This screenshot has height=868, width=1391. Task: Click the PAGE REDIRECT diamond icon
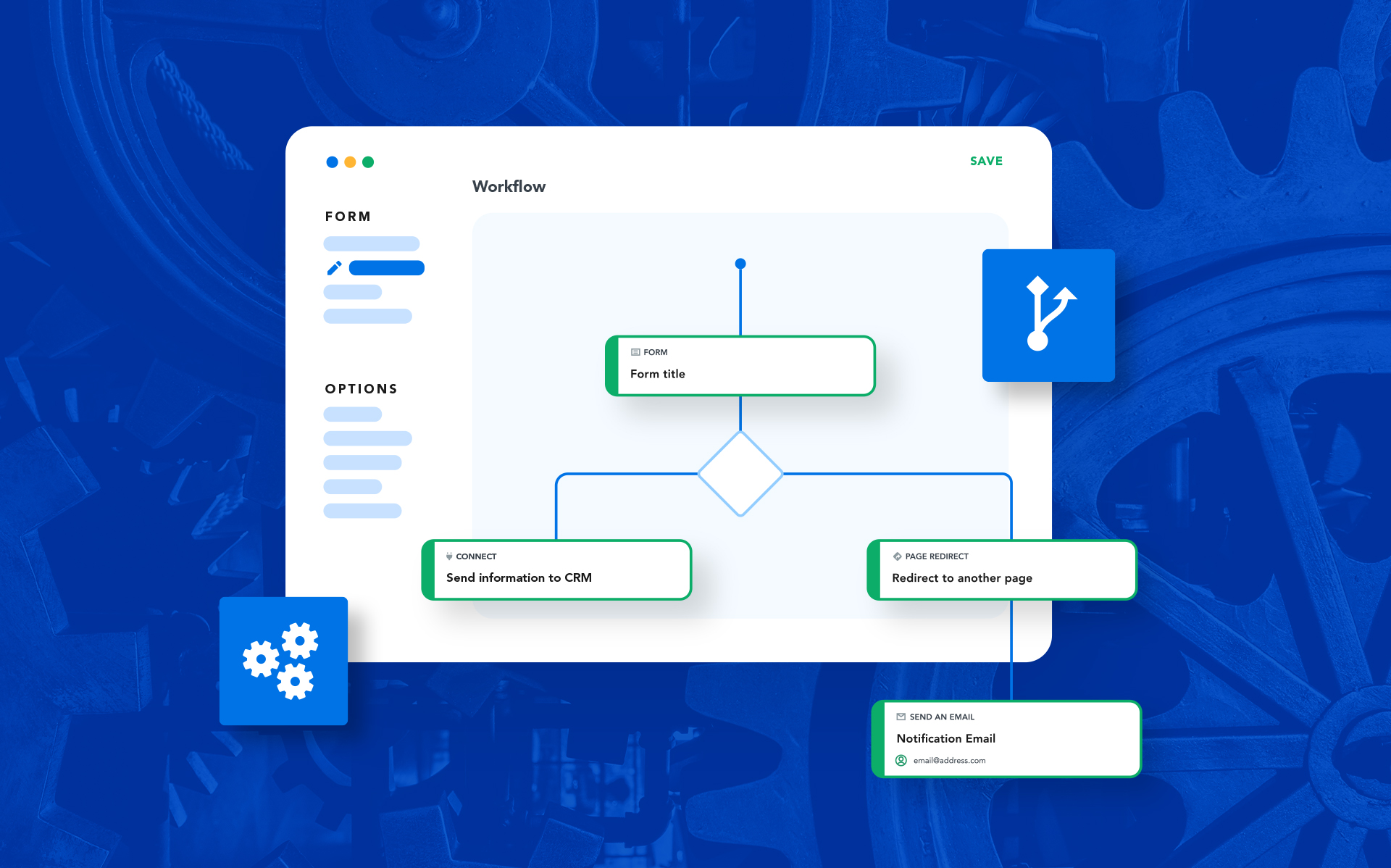pos(897,556)
